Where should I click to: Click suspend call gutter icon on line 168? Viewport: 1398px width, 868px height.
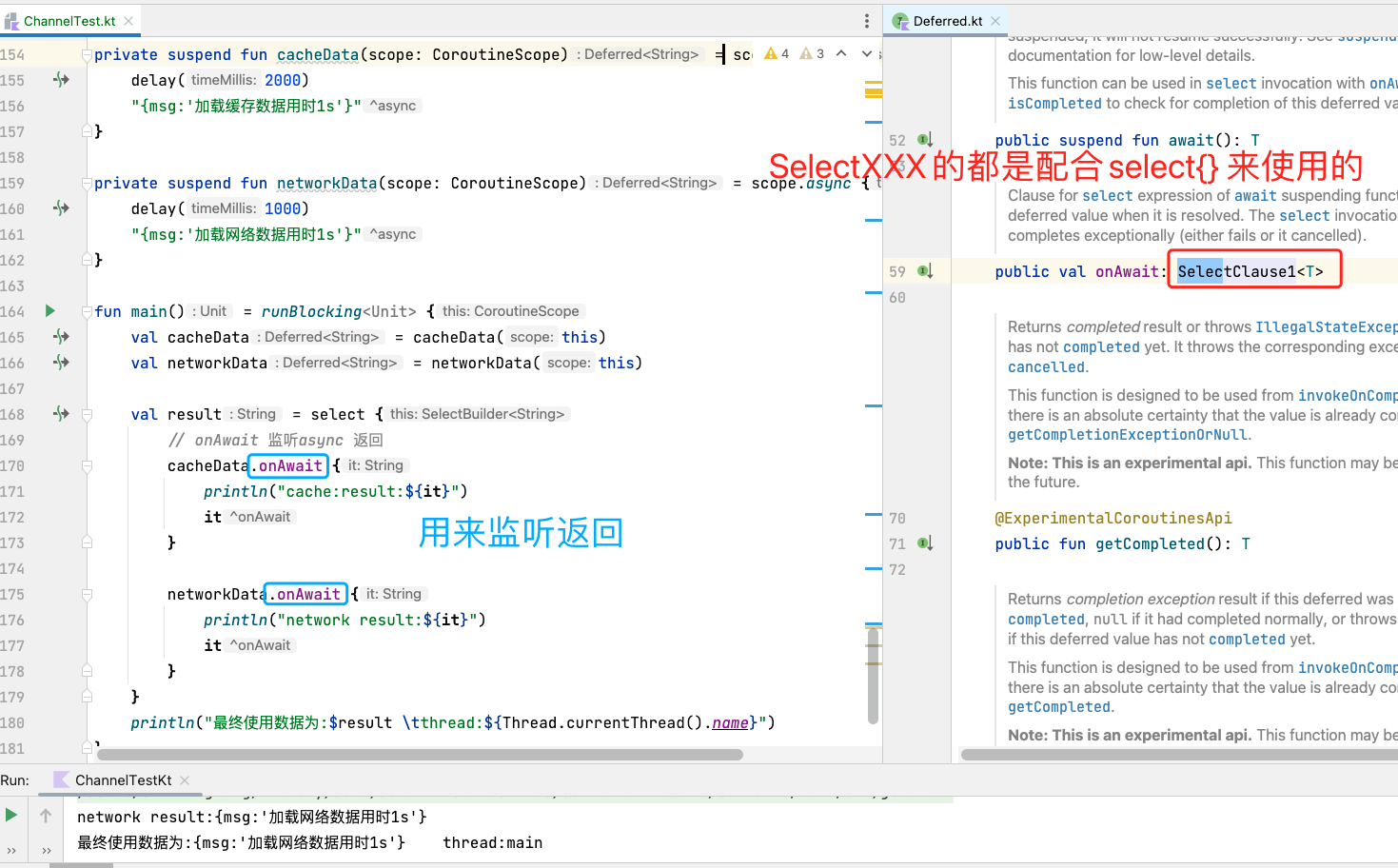pyautogui.click(x=62, y=414)
